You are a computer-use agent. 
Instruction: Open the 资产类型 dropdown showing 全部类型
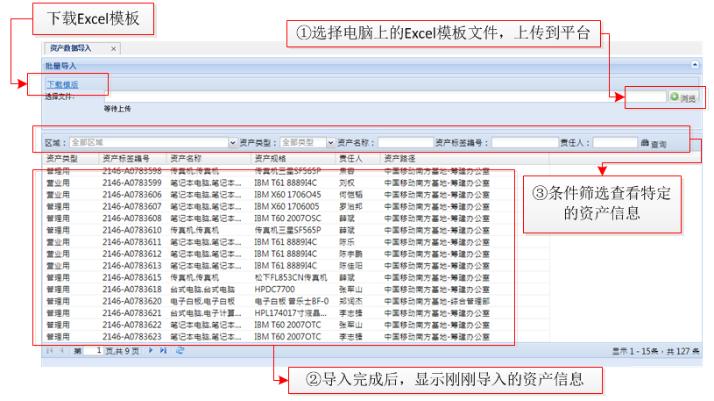pos(331,143)
